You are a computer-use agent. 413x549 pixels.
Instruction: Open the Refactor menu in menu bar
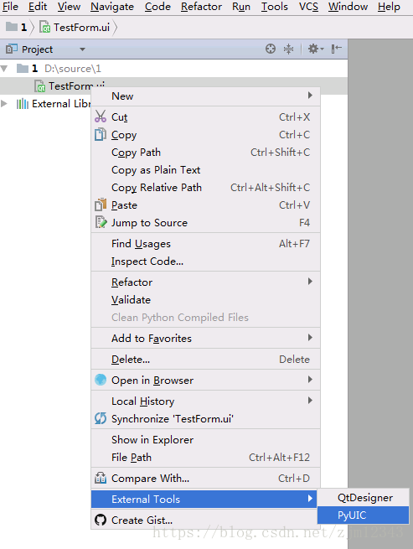[201, 7]
